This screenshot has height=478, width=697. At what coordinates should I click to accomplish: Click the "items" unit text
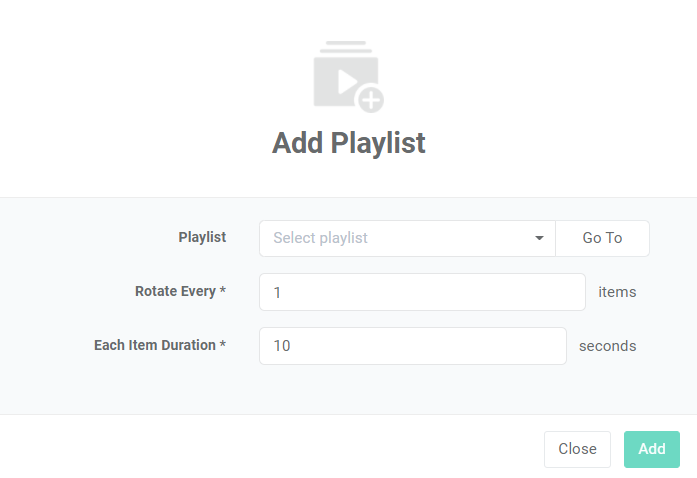[617, 292]
